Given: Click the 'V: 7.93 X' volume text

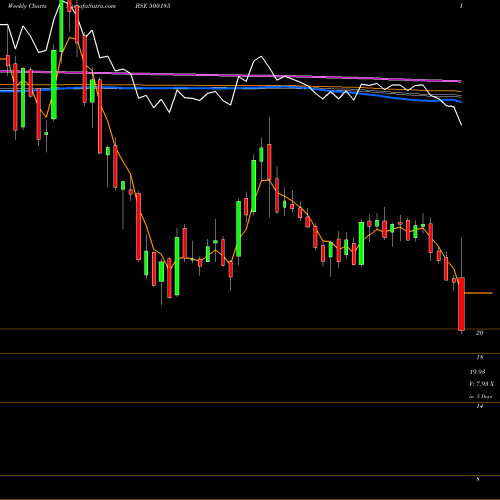Looking at the screenshot, I should pos(481,384).
